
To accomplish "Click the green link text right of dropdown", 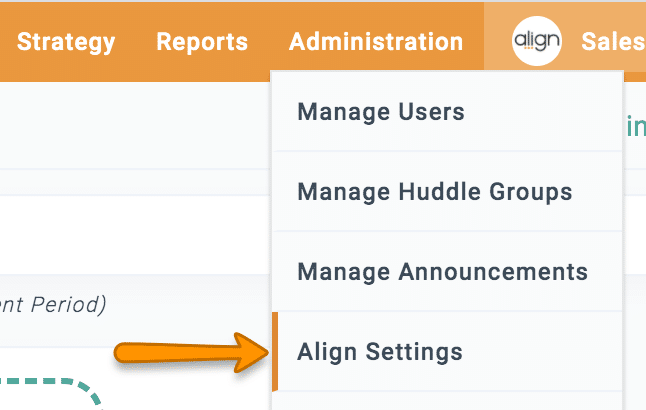I will tap(635, 126).
